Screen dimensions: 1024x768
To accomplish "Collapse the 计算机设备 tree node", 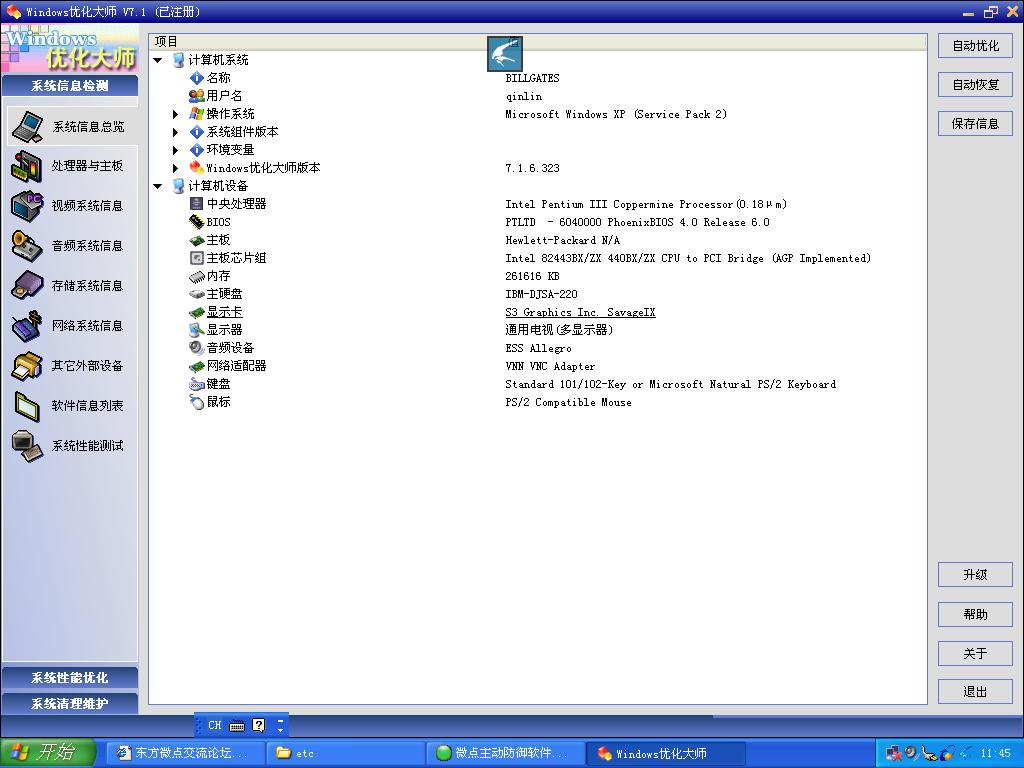I will pos(157,186).
